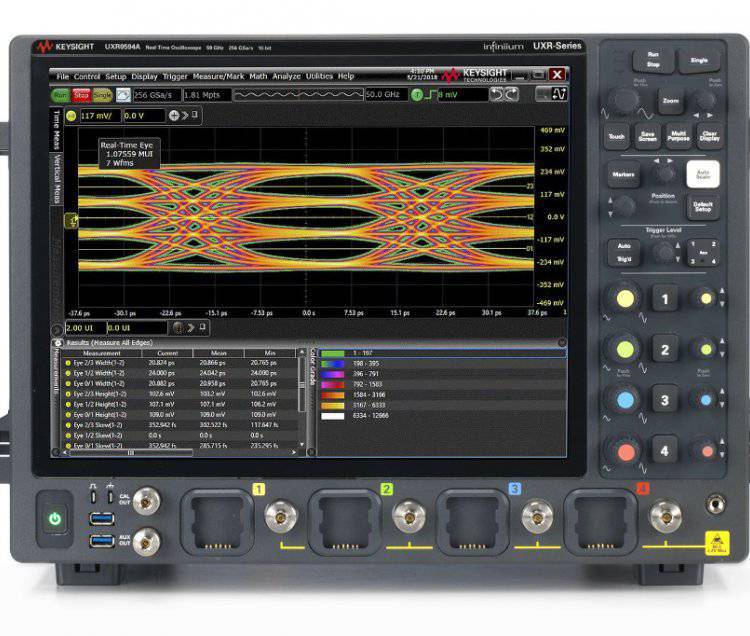
Task: Click the 117 mV/ vertical scale field
Action: pos(100,116)
